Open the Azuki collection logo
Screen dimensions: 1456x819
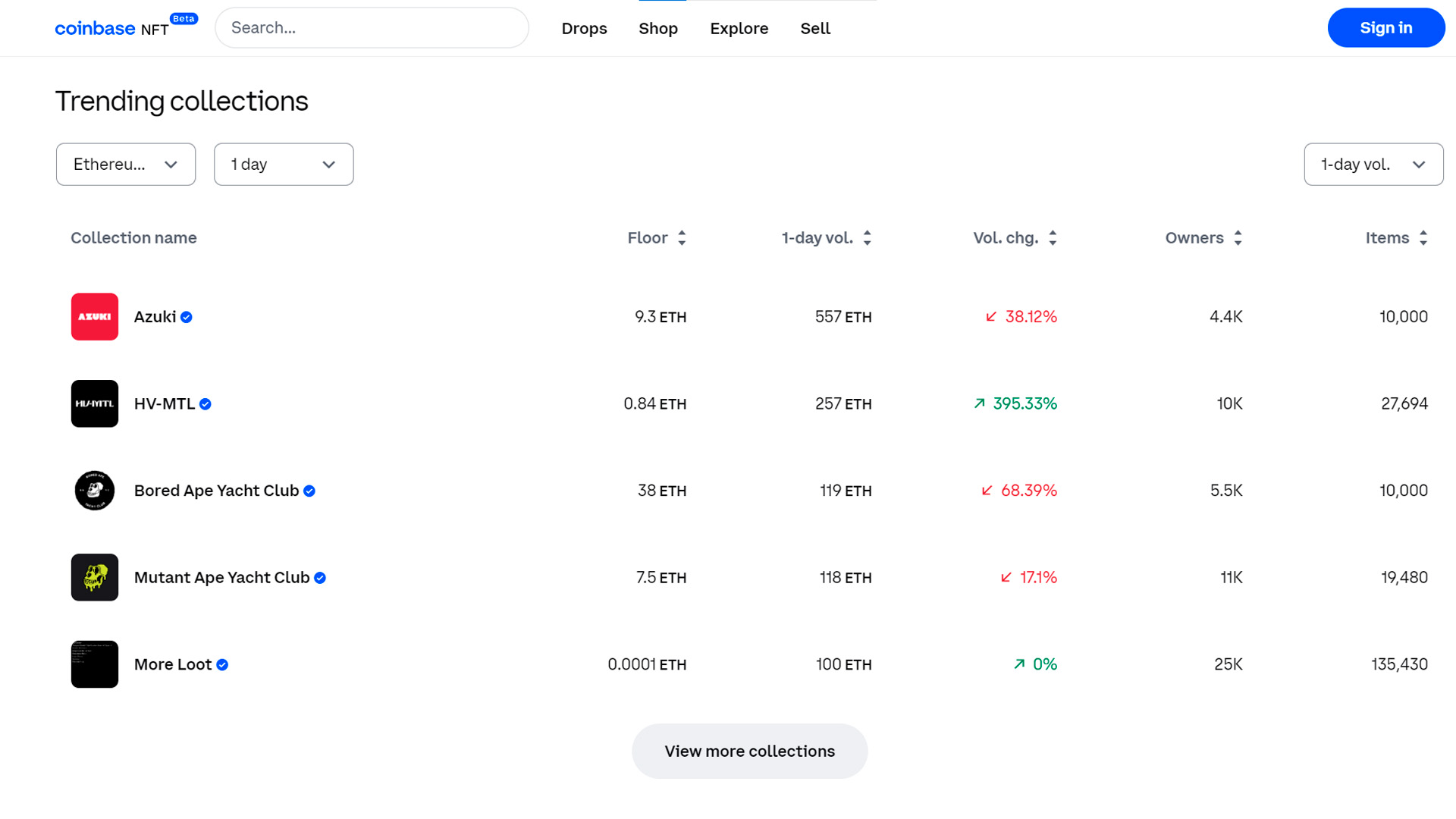click(95, 317)
